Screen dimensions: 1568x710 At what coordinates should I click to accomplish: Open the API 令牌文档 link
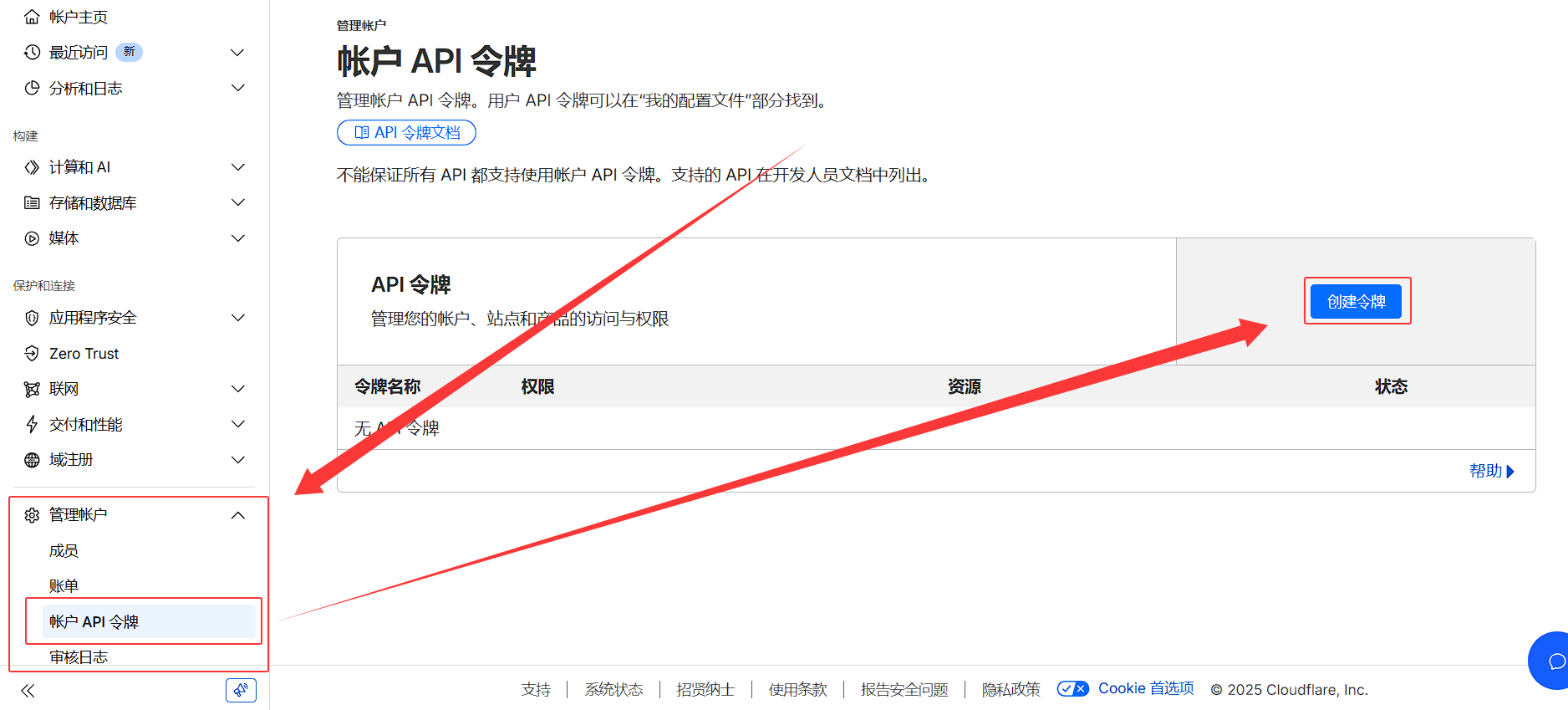pyautogui.click(x=406, y=132)
